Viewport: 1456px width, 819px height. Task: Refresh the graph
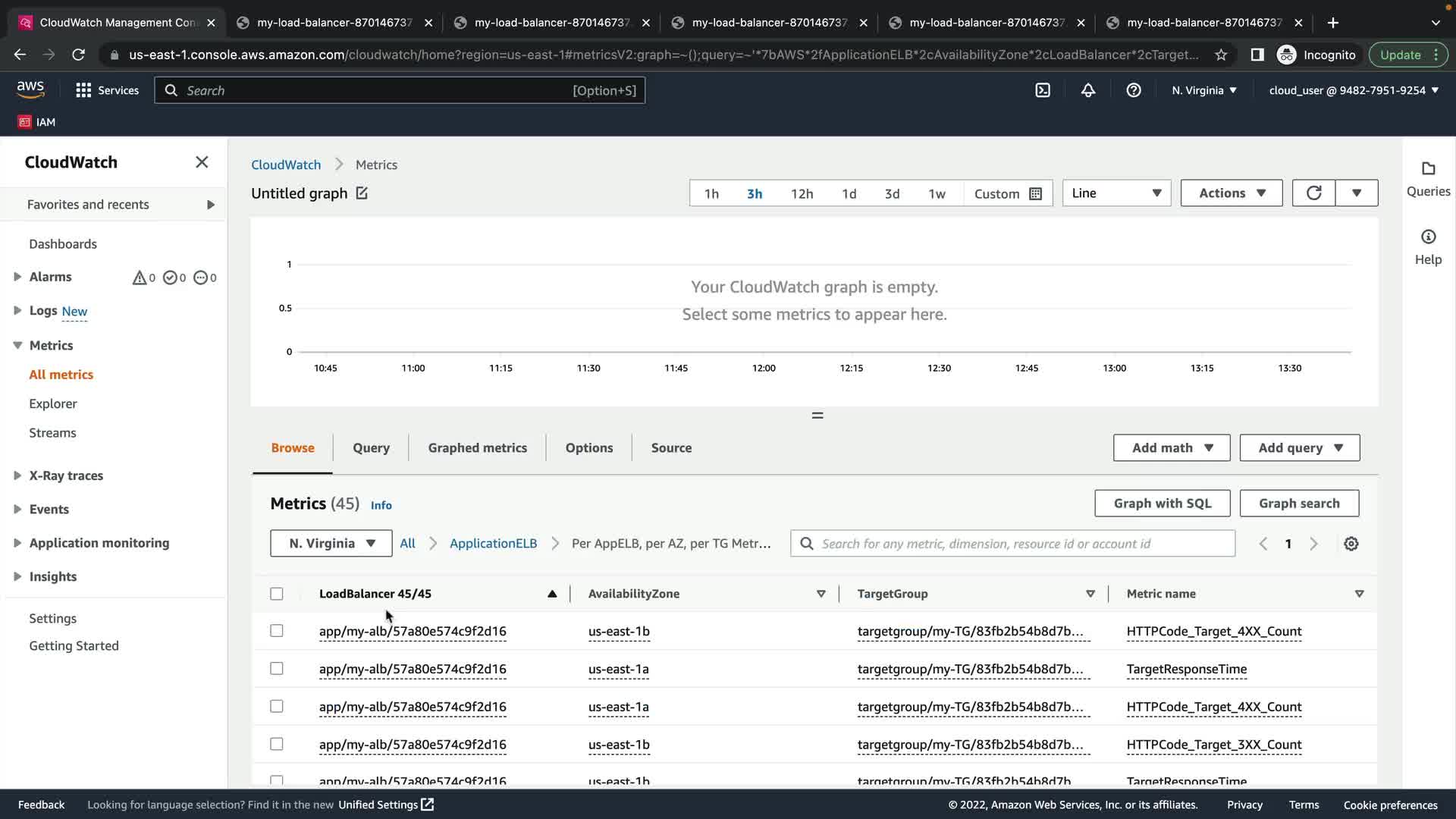[x=1313, y=193]
